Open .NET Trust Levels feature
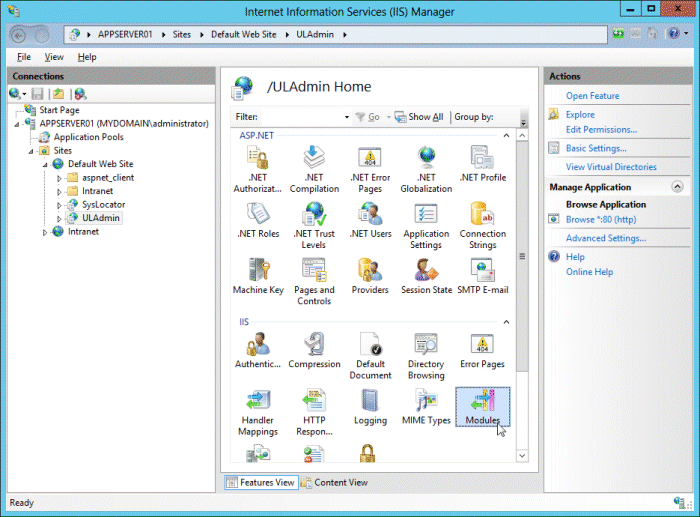This screenshot has width=700, height=517. 314,226
